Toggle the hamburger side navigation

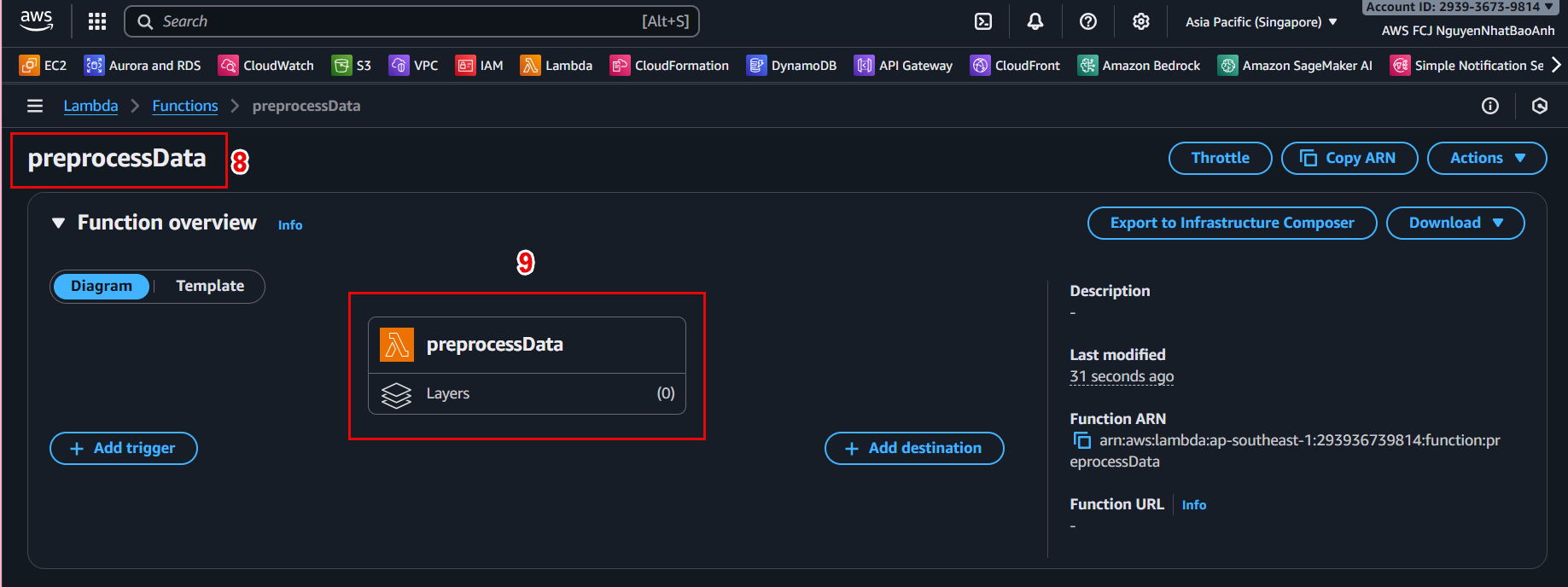point(35,106)
